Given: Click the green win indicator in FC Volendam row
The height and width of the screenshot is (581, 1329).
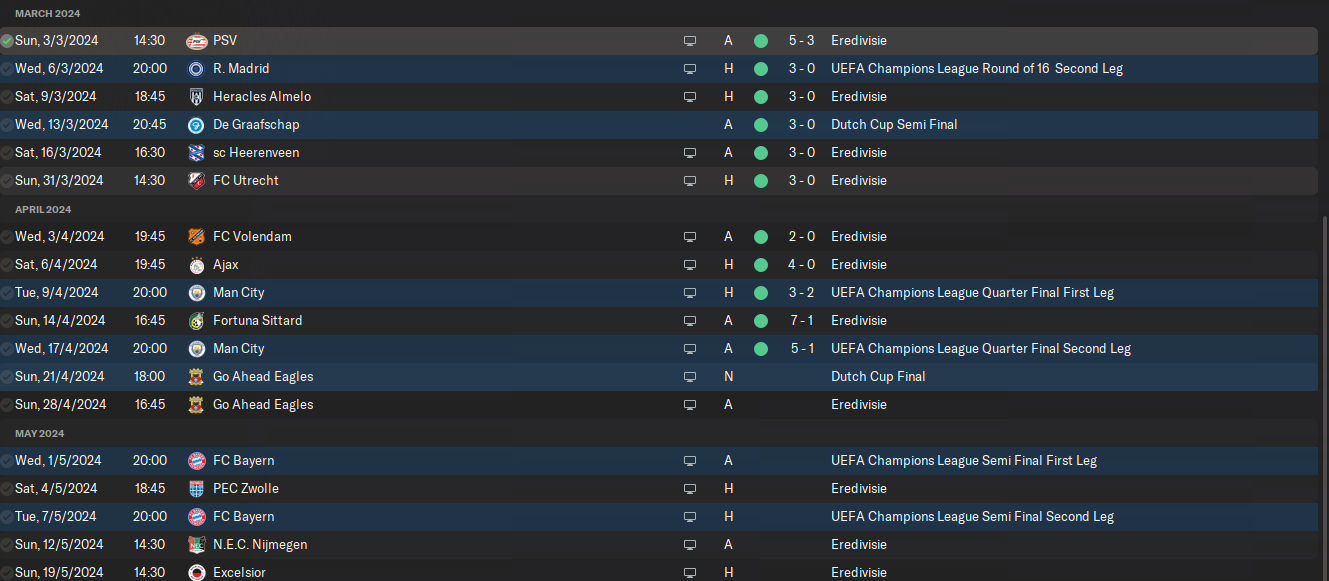Looking at the screenshot, I should [761, 237].
